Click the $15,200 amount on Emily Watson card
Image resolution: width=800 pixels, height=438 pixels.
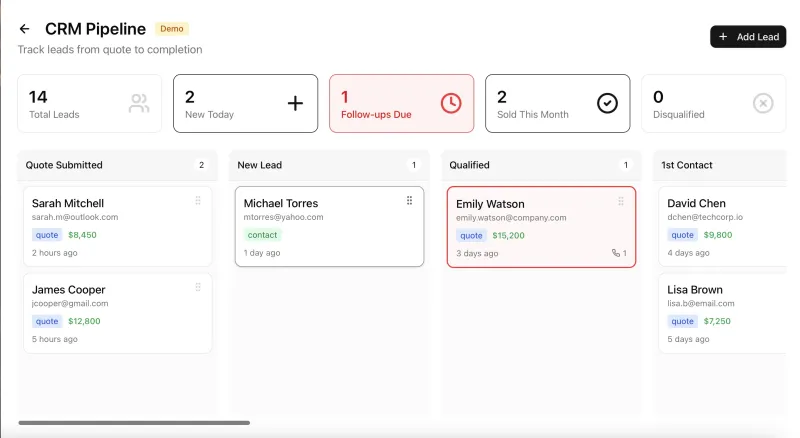click(x=508, y=235)
